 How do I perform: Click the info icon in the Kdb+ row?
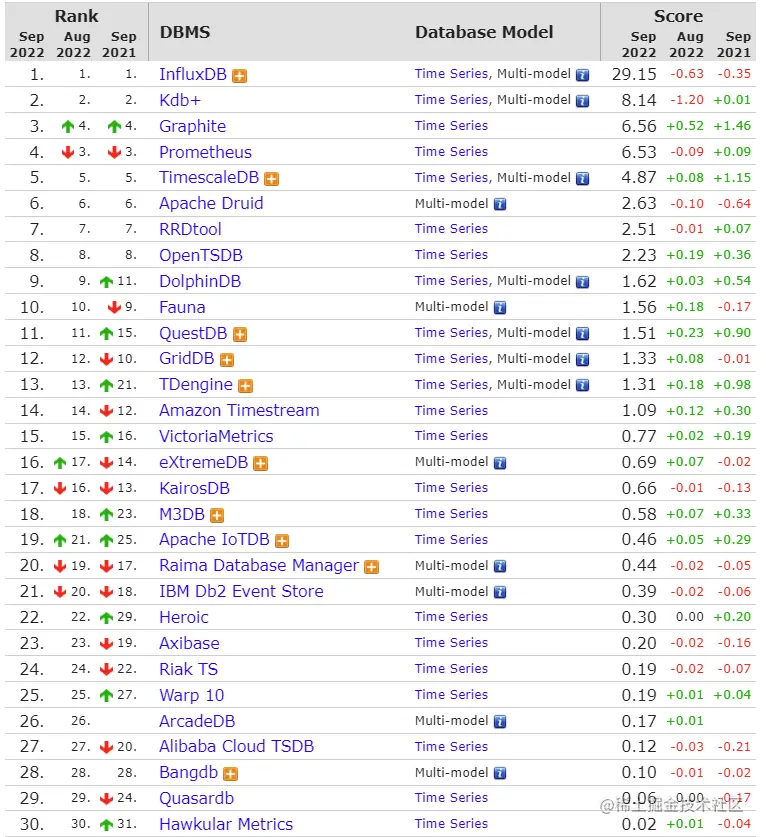coord(582,101)
